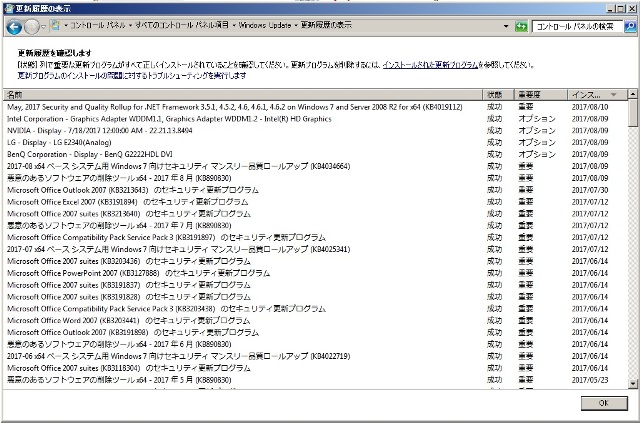Click the greyed Forward arrow button
Viewport: 640px width, 423px height.
[31, 27]
